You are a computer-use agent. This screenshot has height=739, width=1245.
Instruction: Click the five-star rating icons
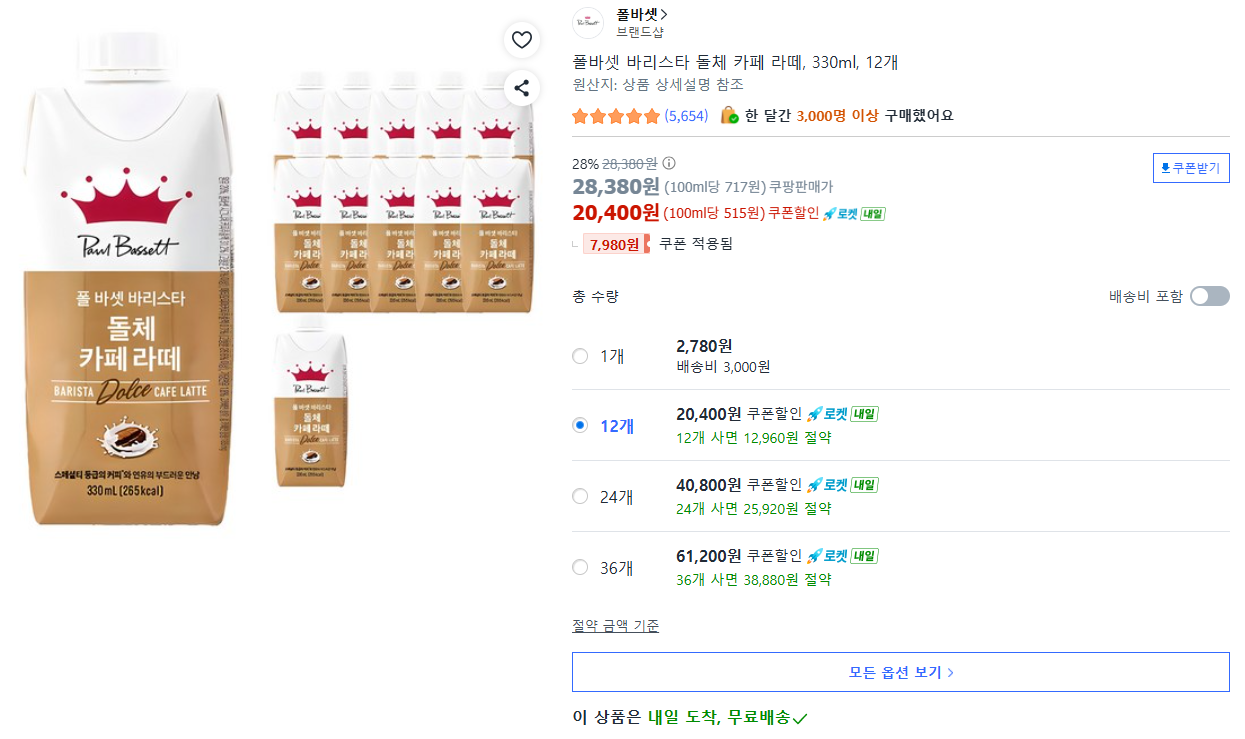coord(616,116)
